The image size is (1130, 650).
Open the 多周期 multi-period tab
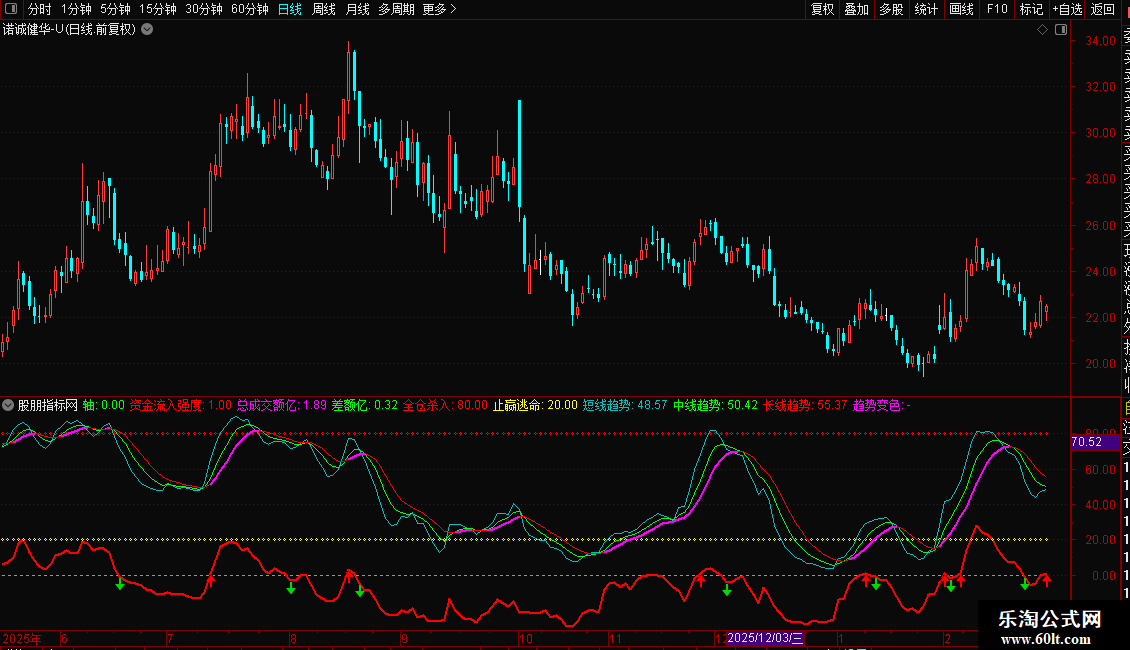click(397, 9)
